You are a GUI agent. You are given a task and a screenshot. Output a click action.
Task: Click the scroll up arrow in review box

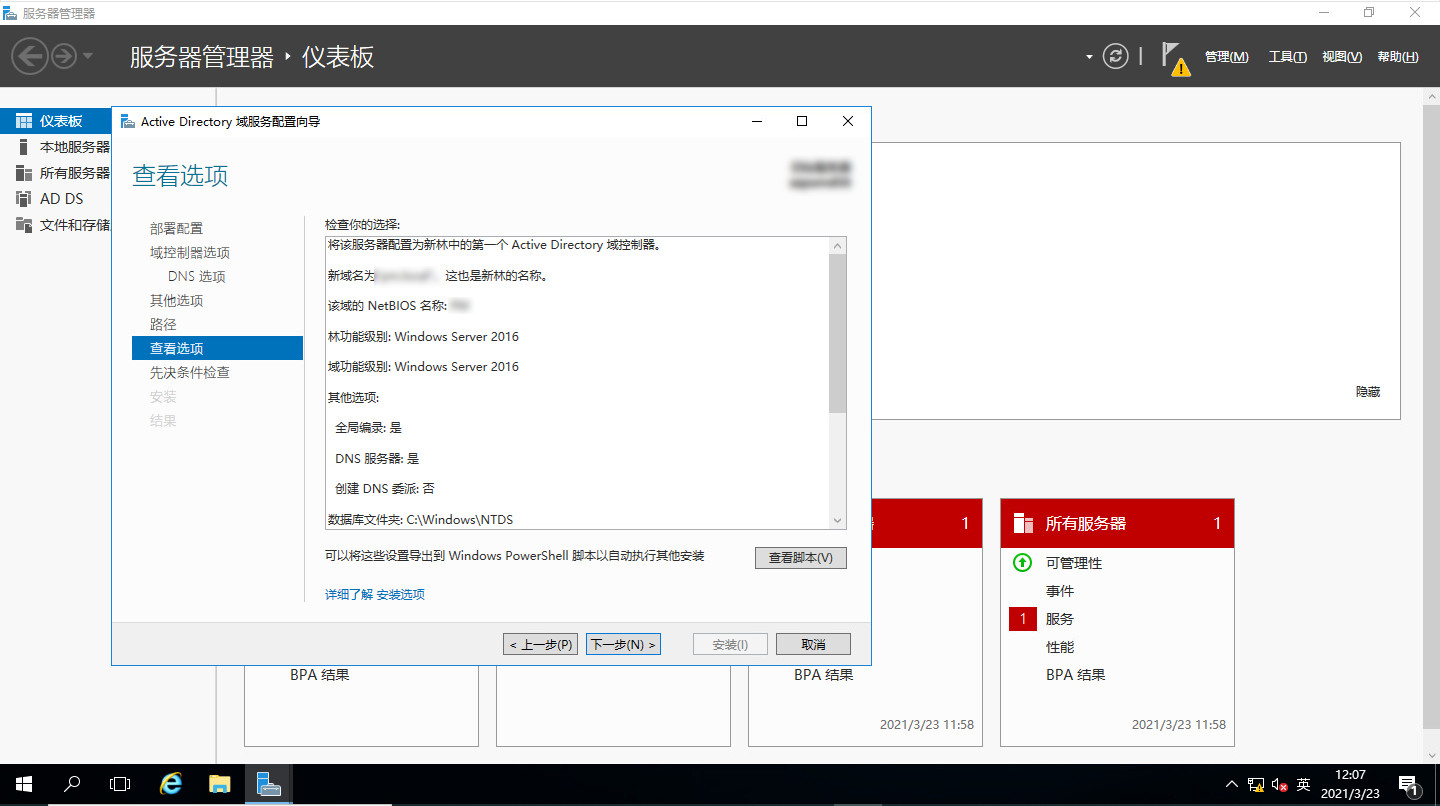(838, 246)
